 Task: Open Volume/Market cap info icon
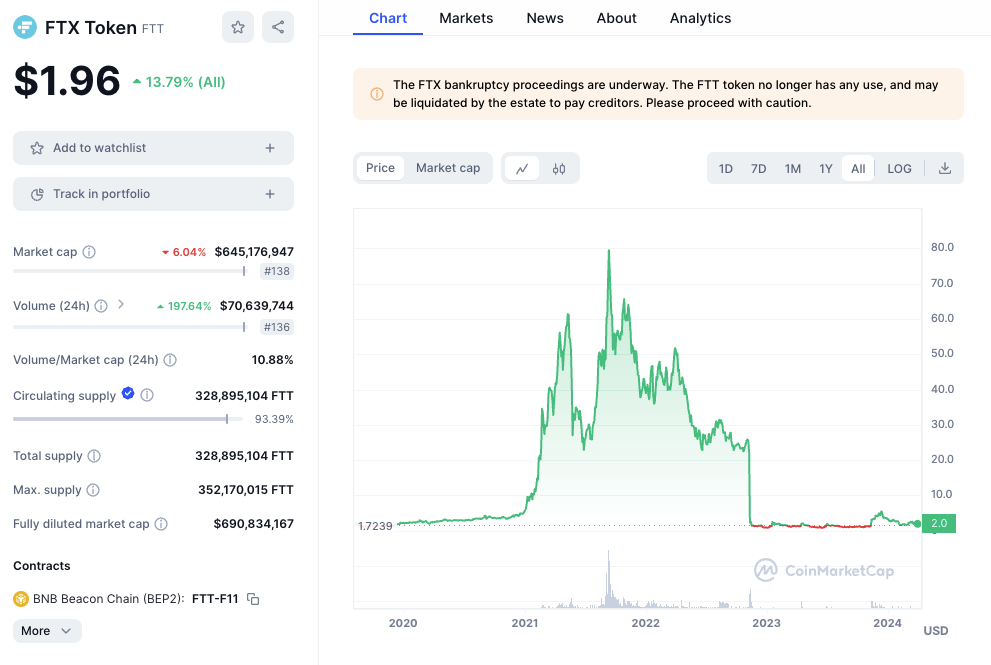point(170,360)
